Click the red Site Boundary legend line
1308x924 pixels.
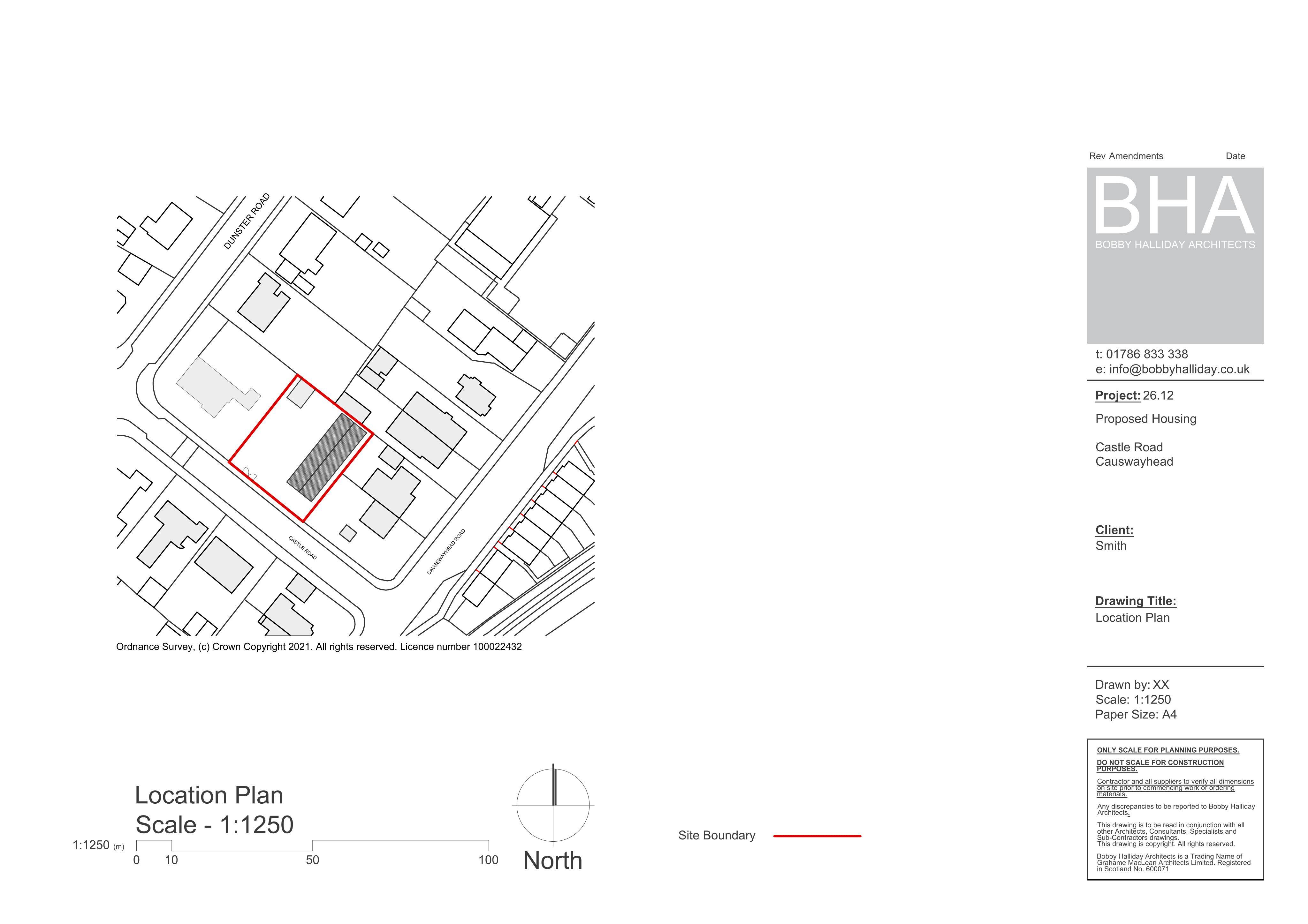(817, 836)
